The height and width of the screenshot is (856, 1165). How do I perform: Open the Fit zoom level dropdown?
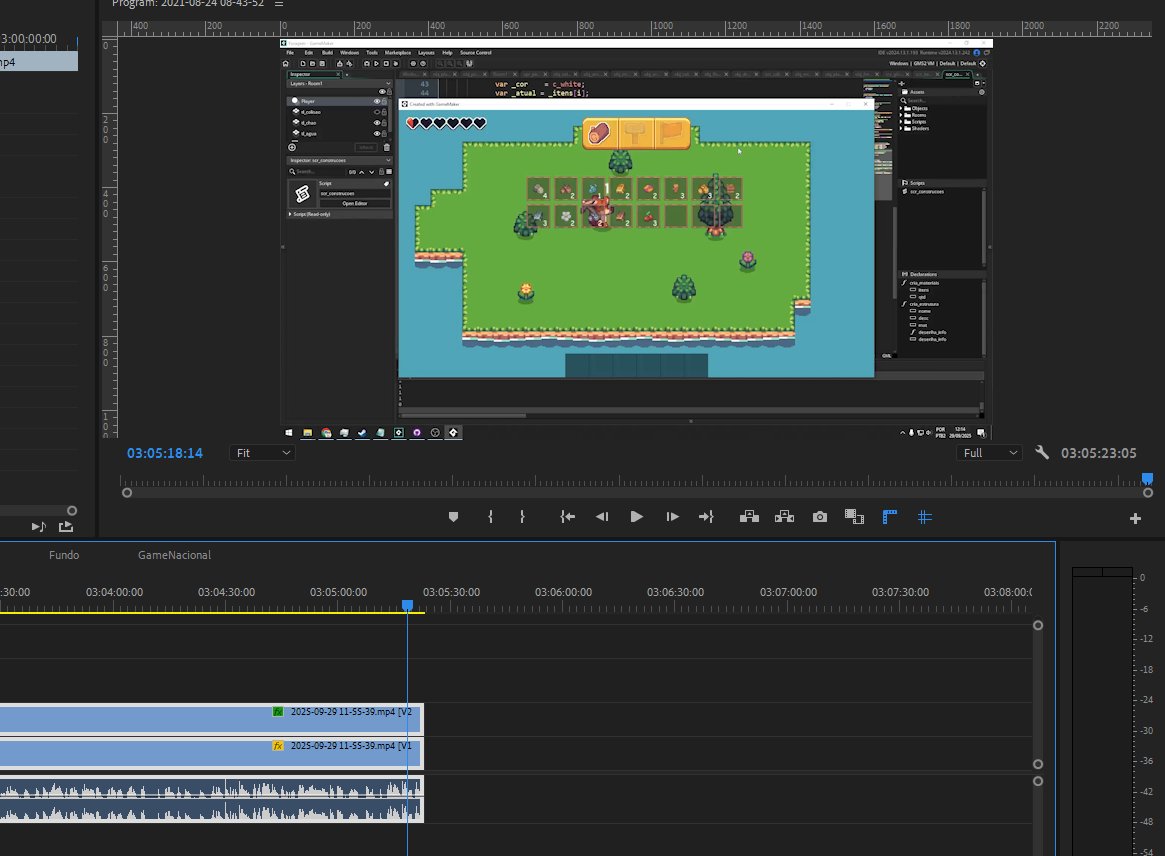[x=262, y=453]
